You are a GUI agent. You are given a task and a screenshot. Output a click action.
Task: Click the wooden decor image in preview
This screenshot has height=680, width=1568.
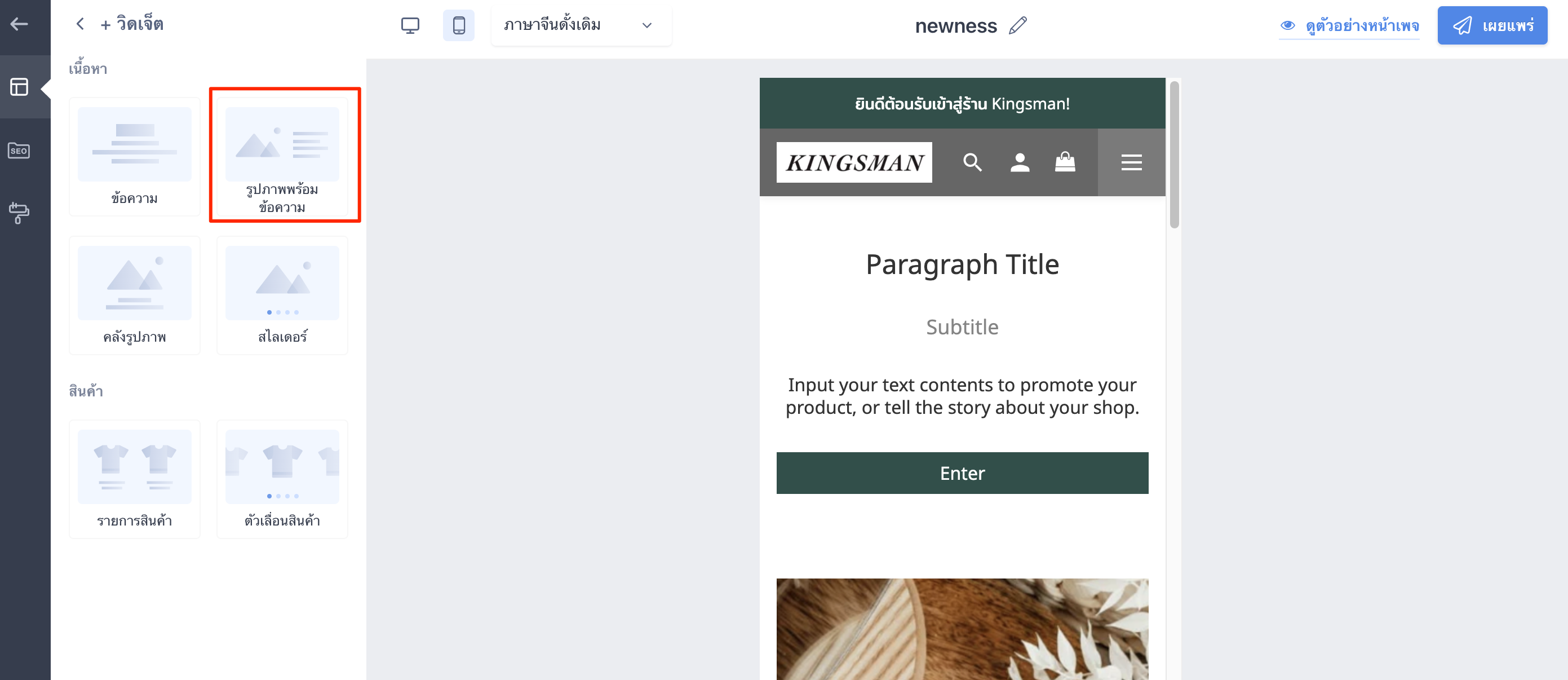(x=962, y=629)
